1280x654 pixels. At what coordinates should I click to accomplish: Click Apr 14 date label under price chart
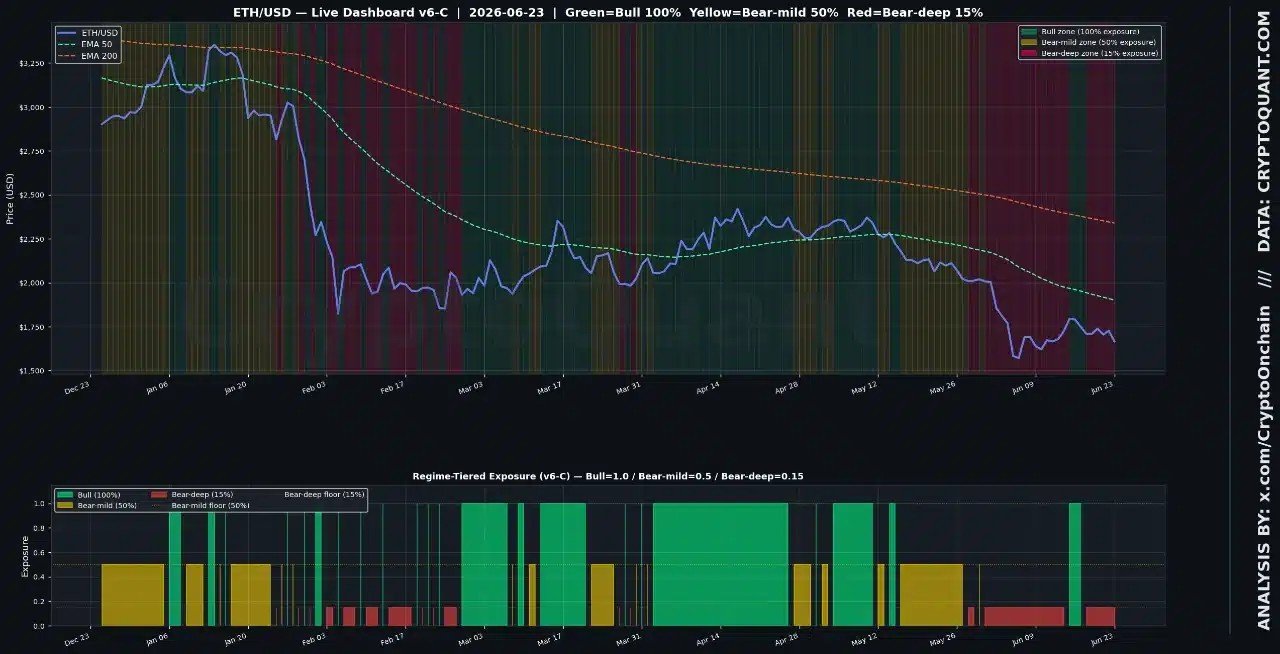(707, 386)
